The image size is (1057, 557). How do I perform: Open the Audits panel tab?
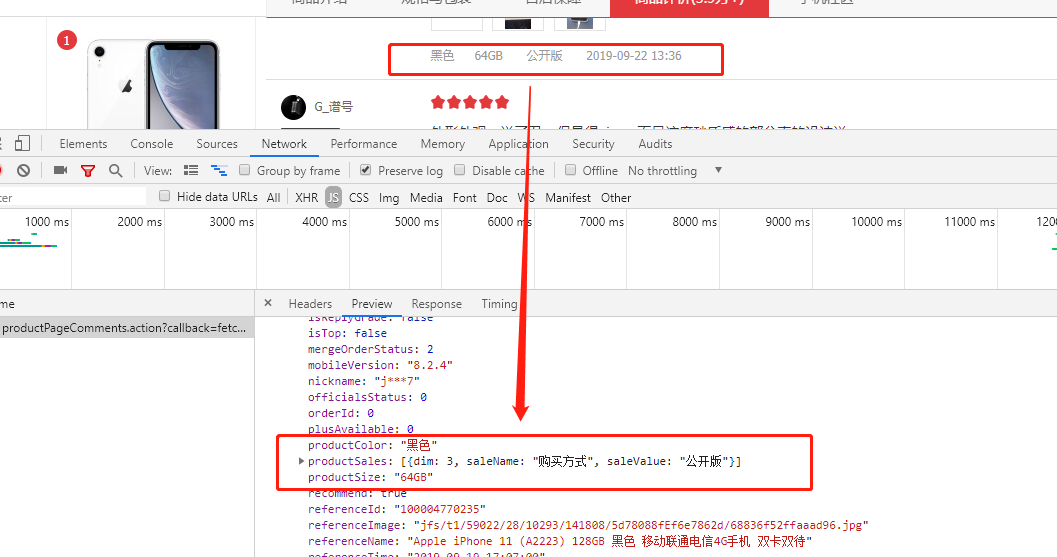coord(655,144)
